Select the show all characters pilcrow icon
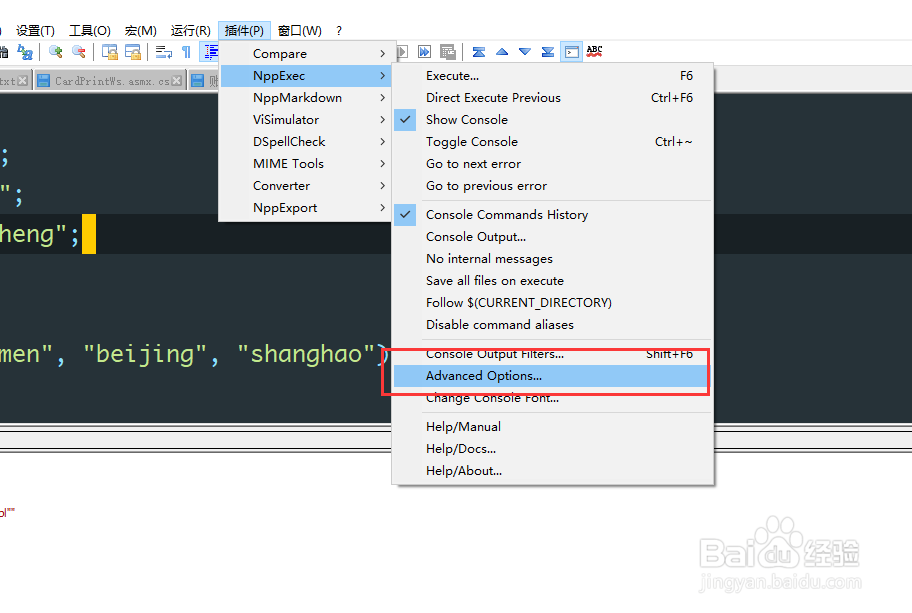Image resolution: width=912 pixels, height=613 pixels. [x=187, y=51]
